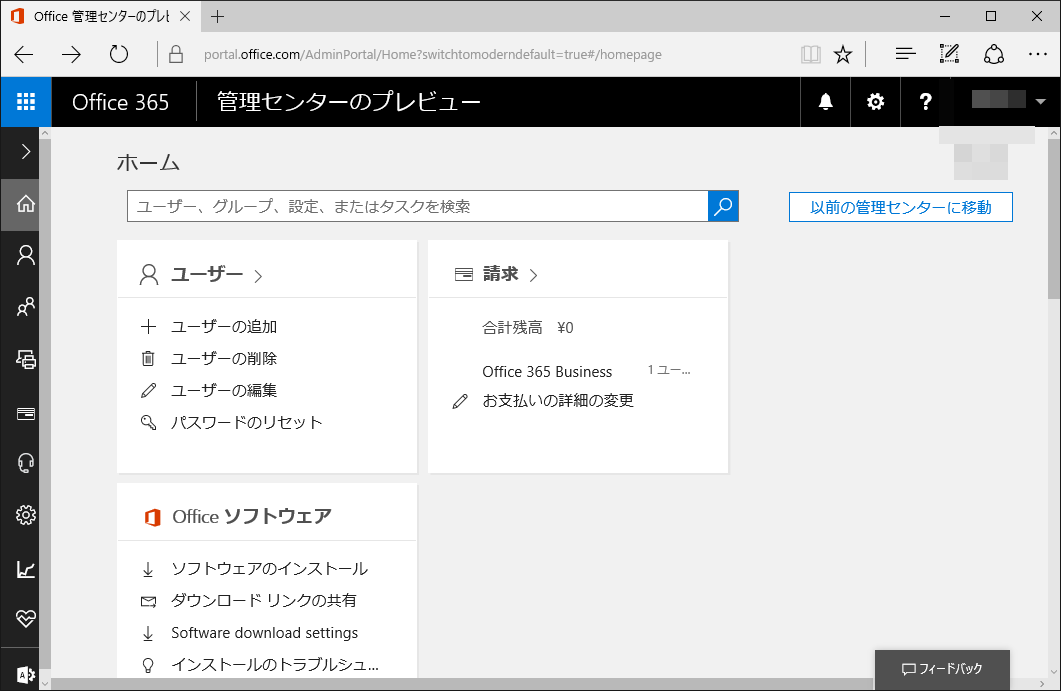Click the Office 365 title in header
The width and height of the screenshot is (1061, 691).
pyautogui.click(x=120, y=102)
